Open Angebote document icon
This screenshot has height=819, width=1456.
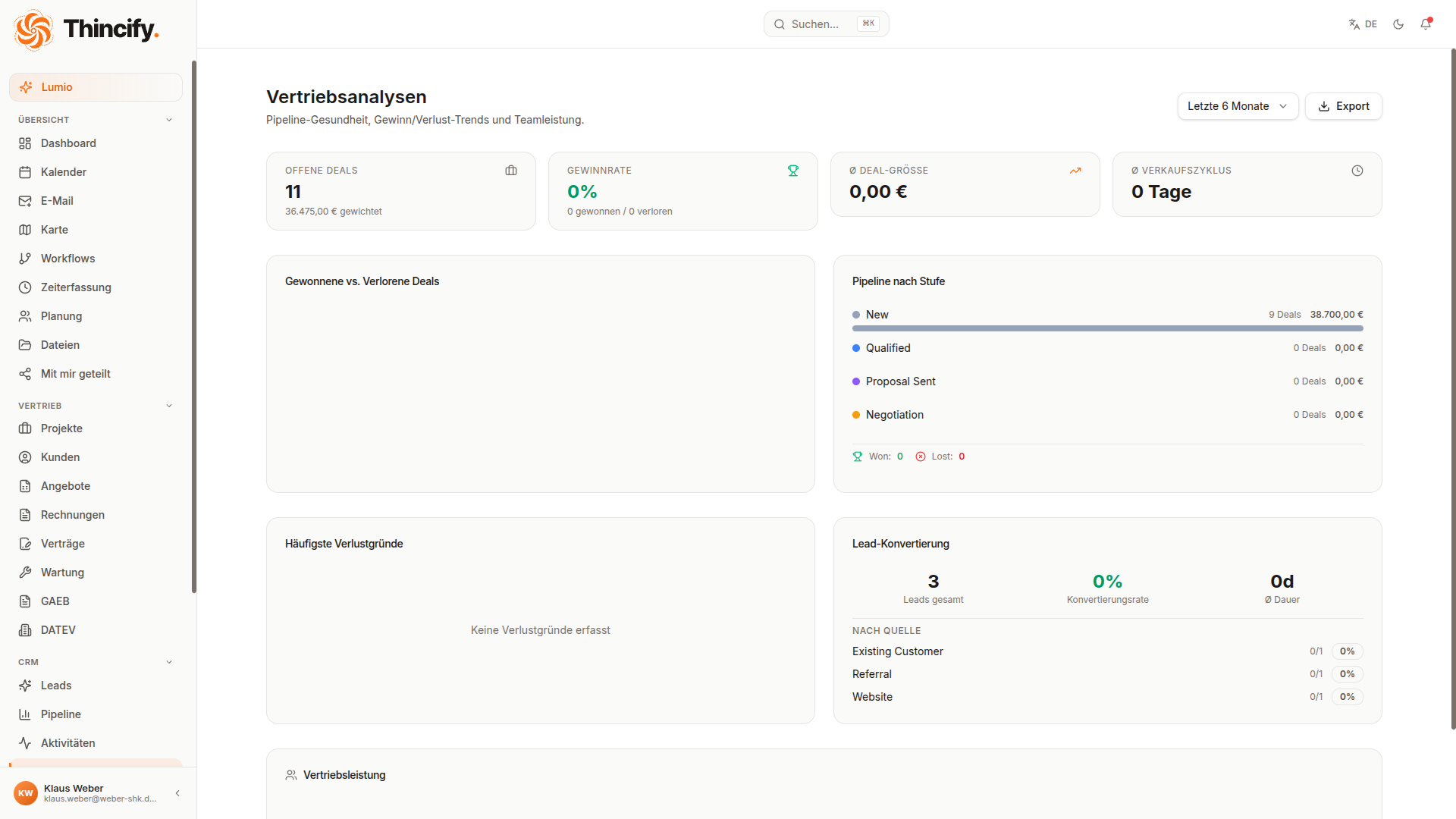pos(25,486)
